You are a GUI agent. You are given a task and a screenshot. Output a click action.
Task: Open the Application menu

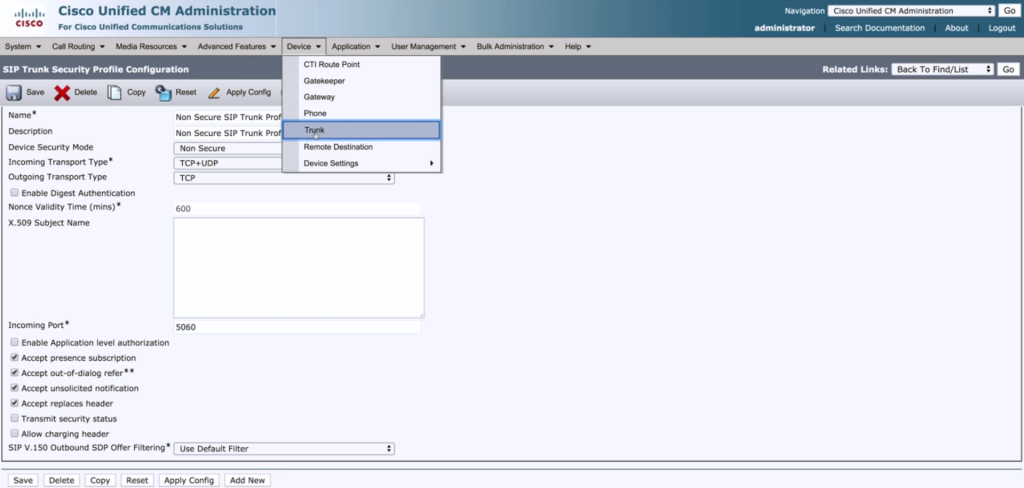356,46
